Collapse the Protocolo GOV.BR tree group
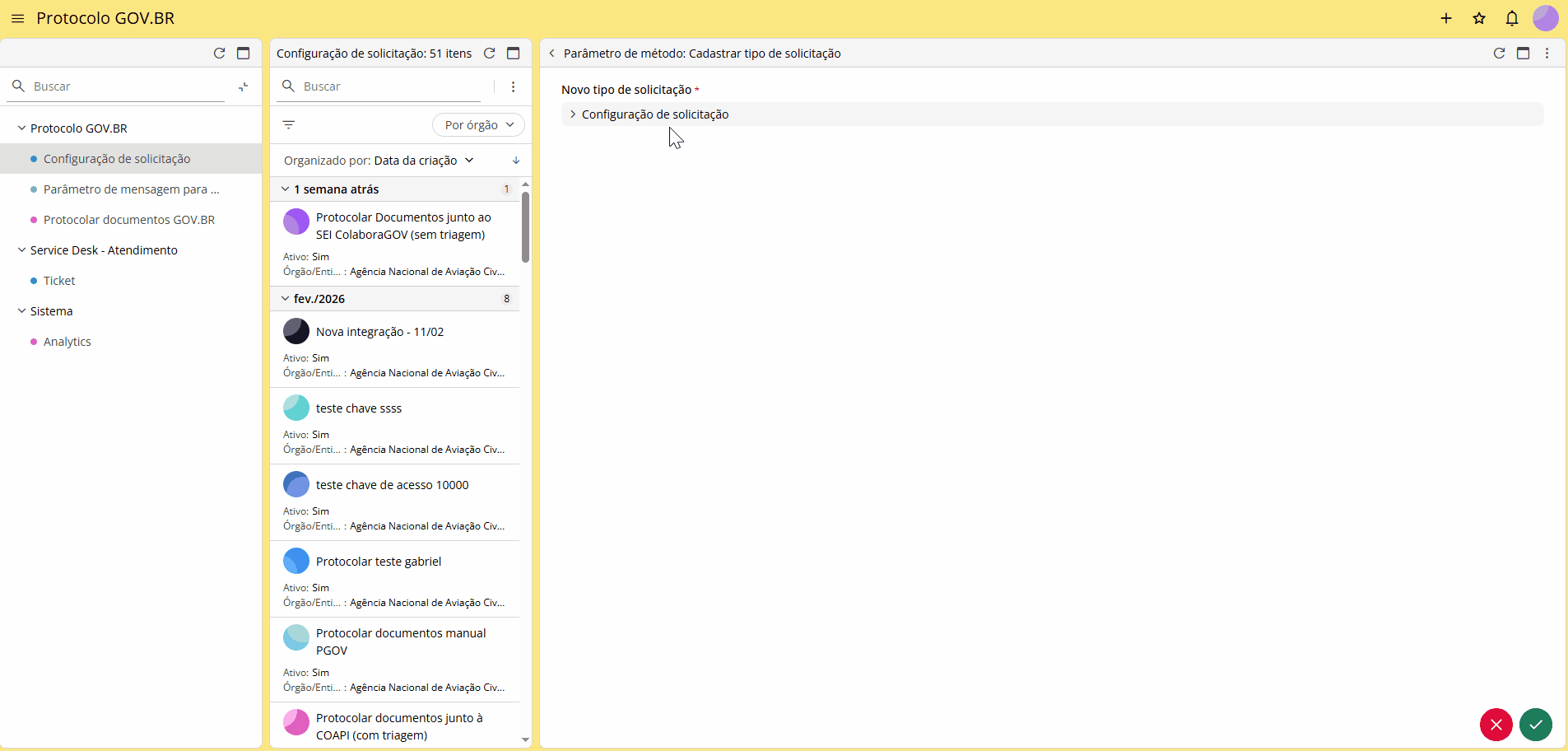The image size is (1568, 751). (x=22, y=128)
